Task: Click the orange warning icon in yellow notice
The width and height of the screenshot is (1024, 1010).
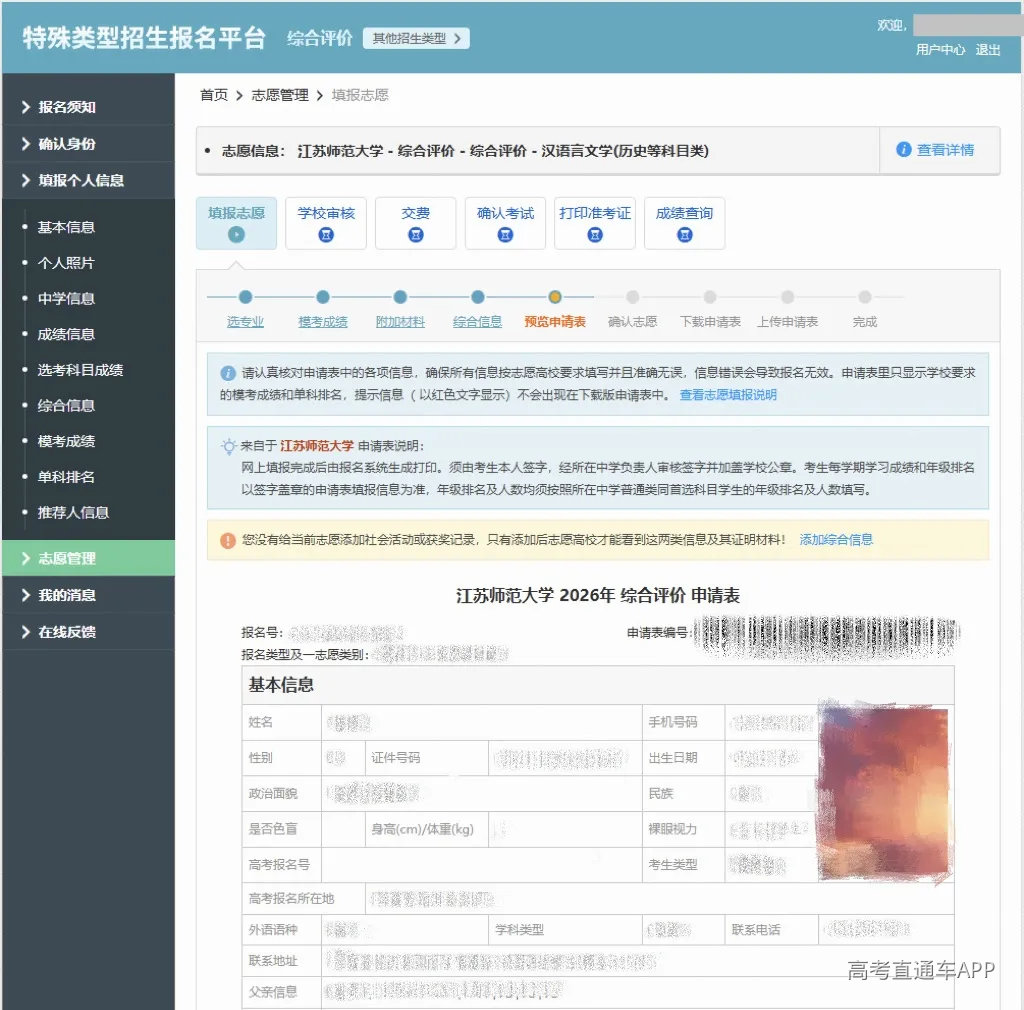Action: [227, 541]
